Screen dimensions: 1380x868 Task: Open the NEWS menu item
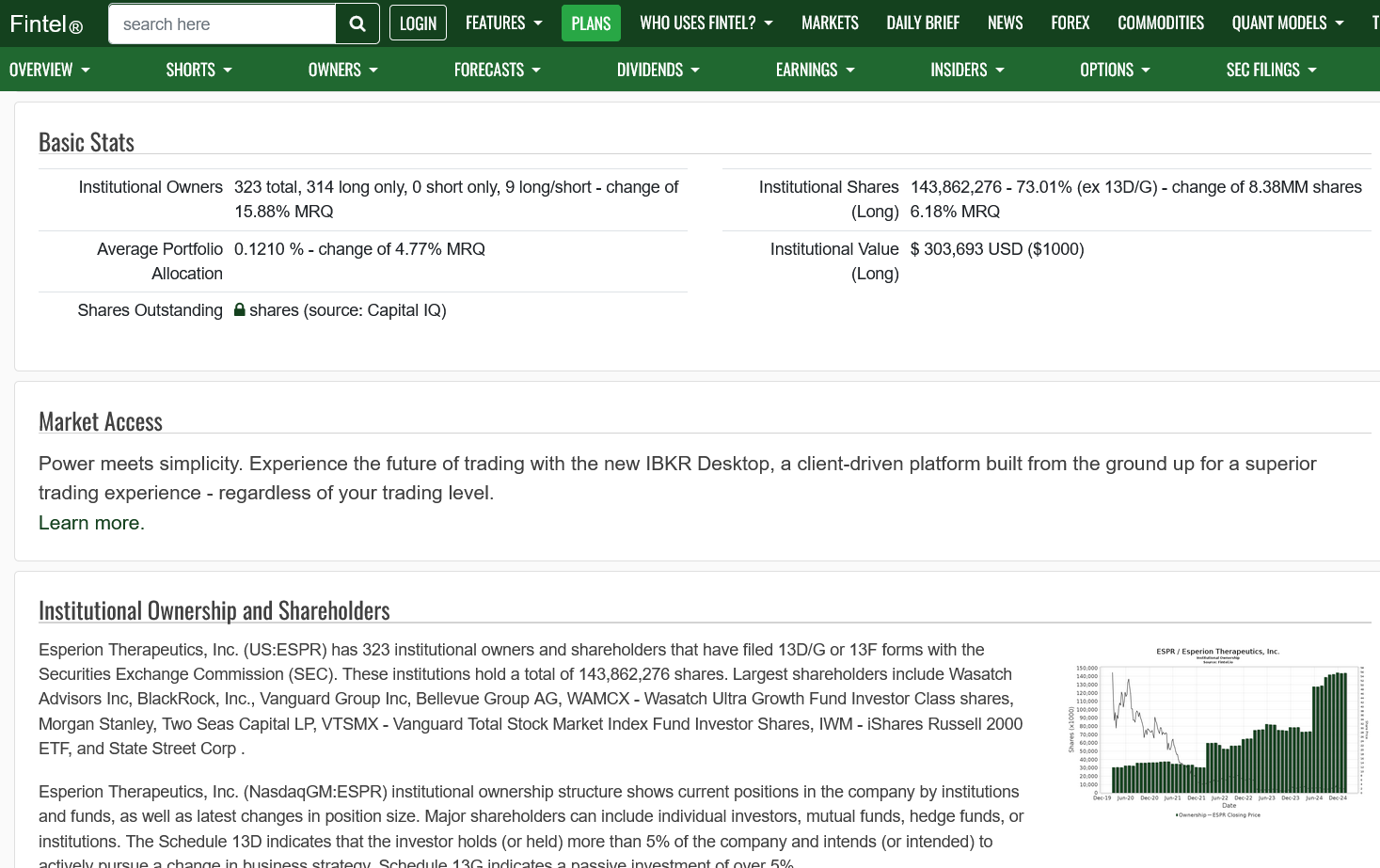pos(1005,23)
